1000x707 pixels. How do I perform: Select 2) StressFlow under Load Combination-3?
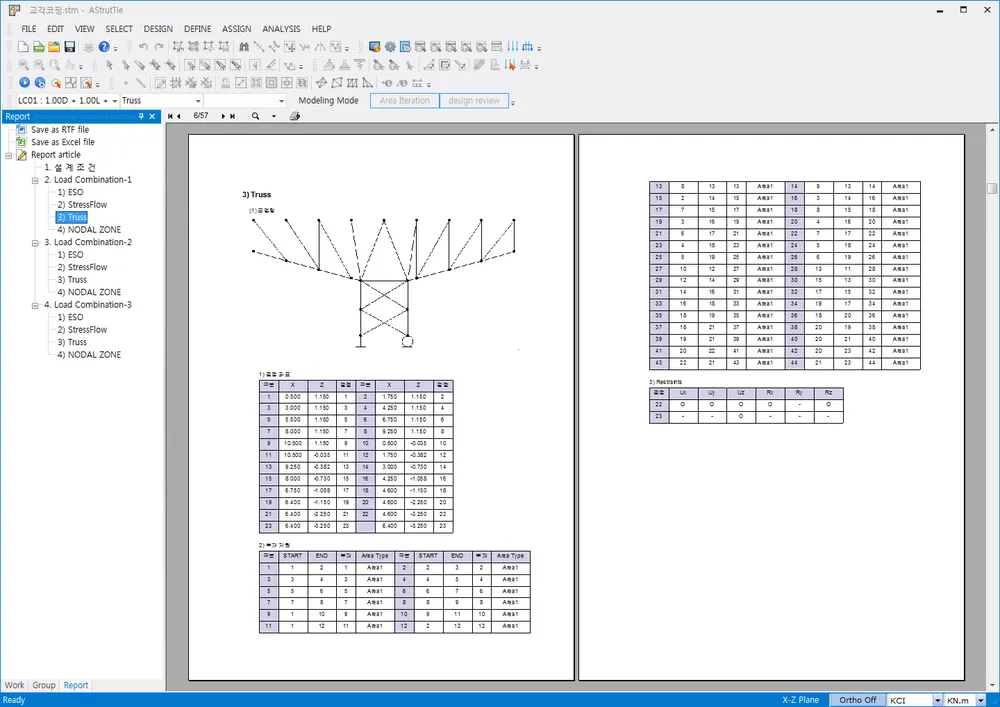coord(82,330)
